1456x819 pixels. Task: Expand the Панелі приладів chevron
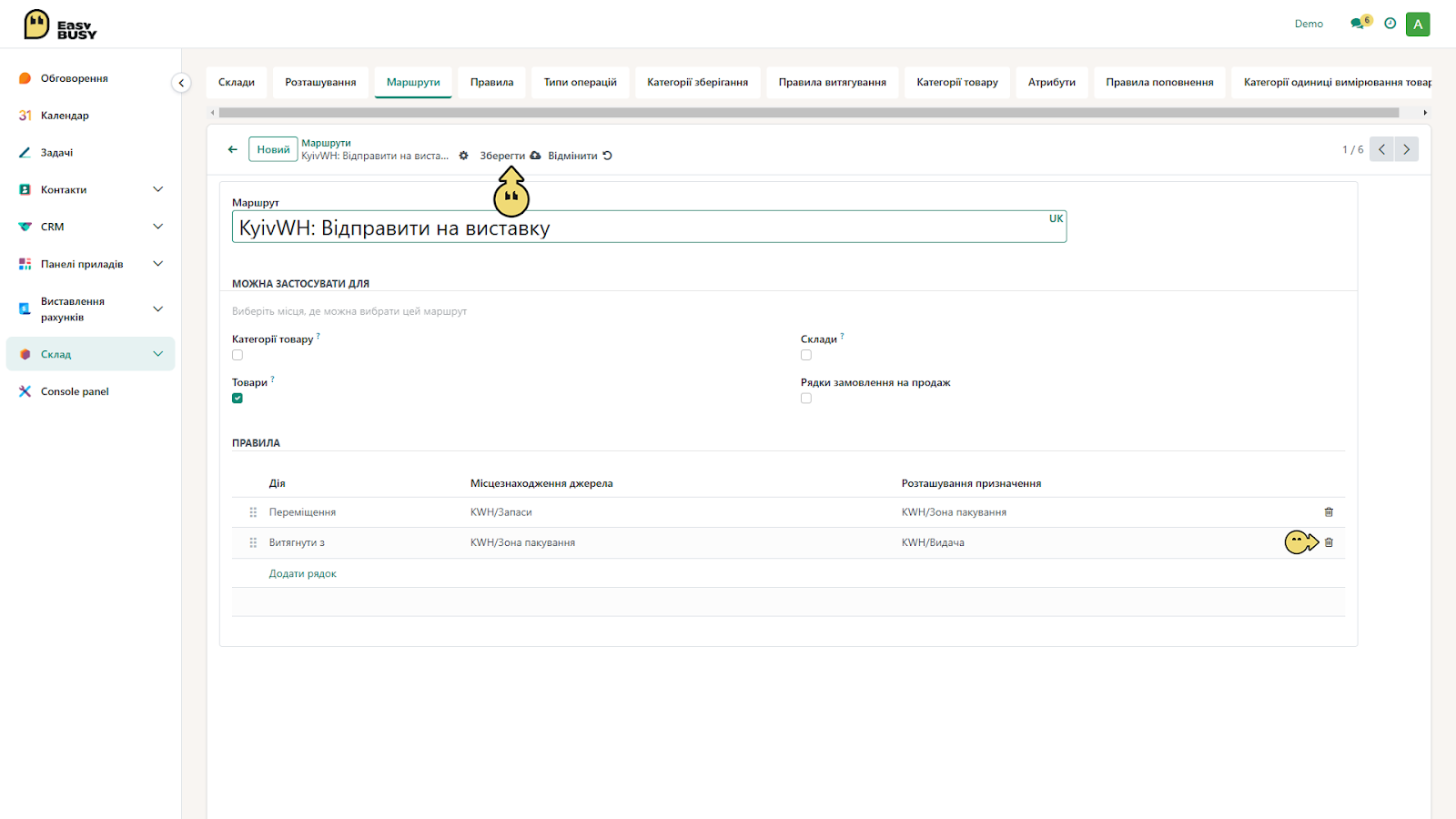coord(158,264)
